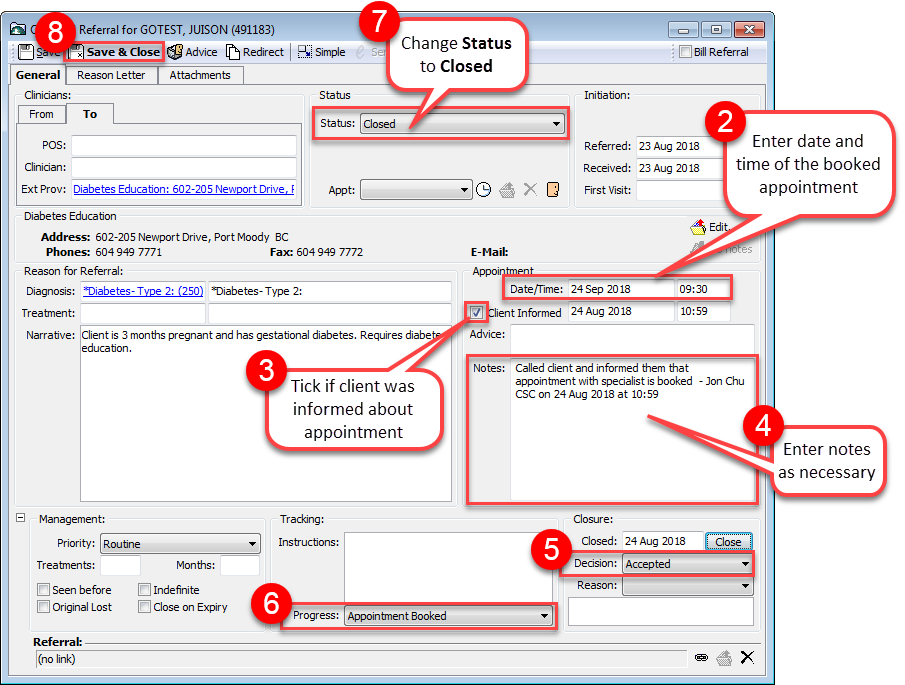The image size is (905, 685).
Task: Click the Save & Close toolbar button
Action: coord(114,52)
